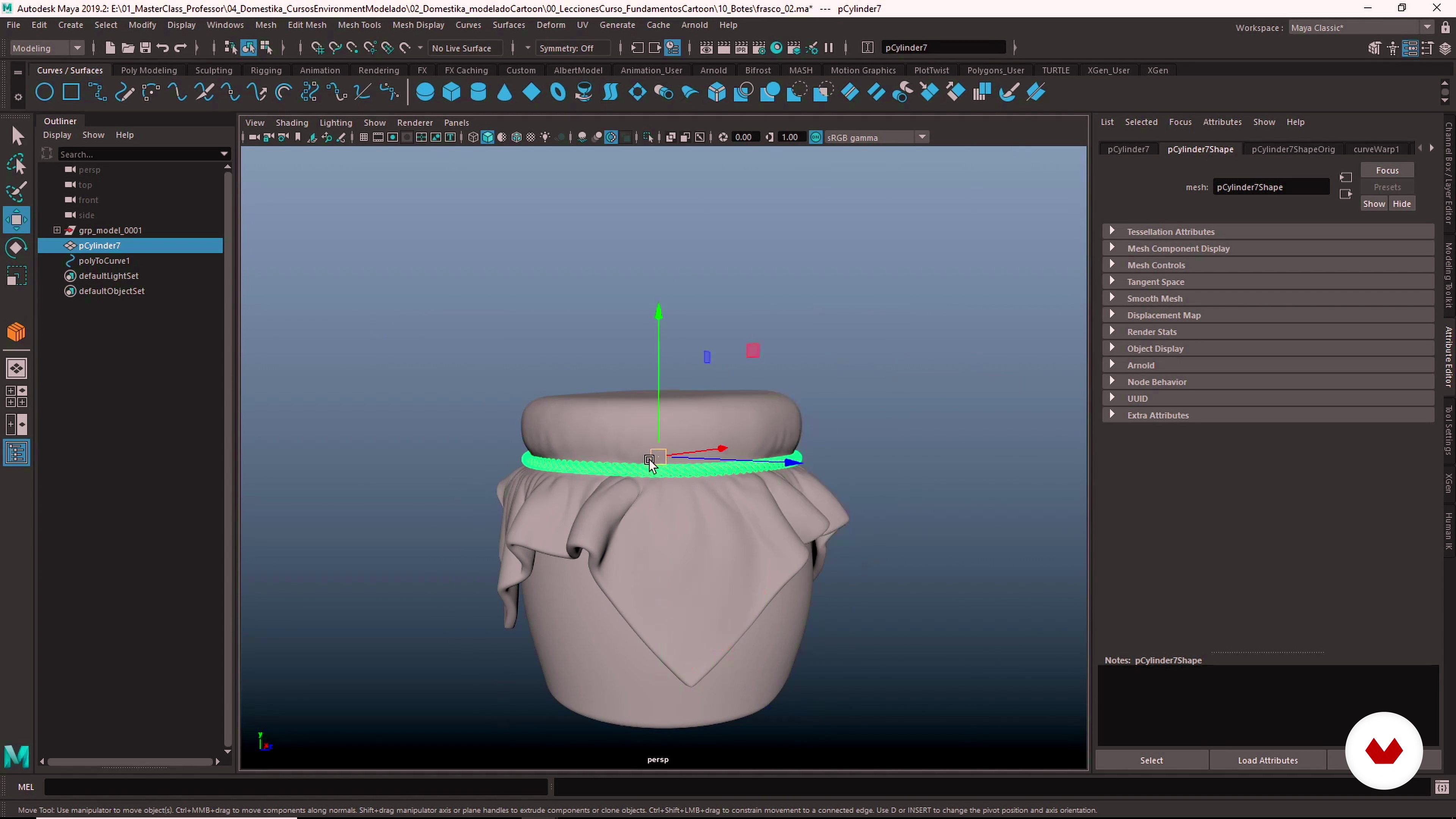Toggle Isolate Select in viewport toolbar
1456x819 pixels.
tap(648, 137)
